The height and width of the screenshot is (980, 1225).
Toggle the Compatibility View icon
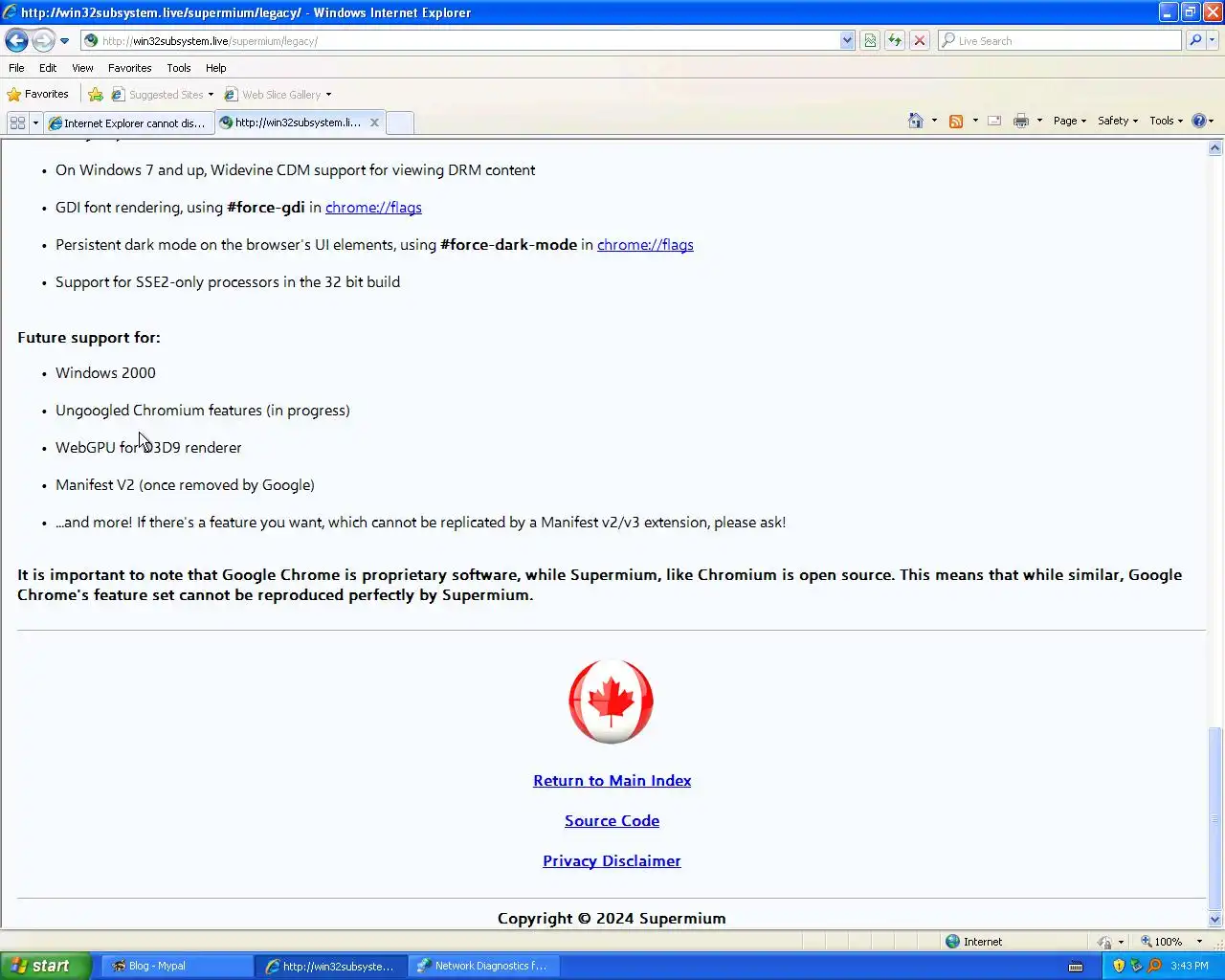(x=870, y=40)
